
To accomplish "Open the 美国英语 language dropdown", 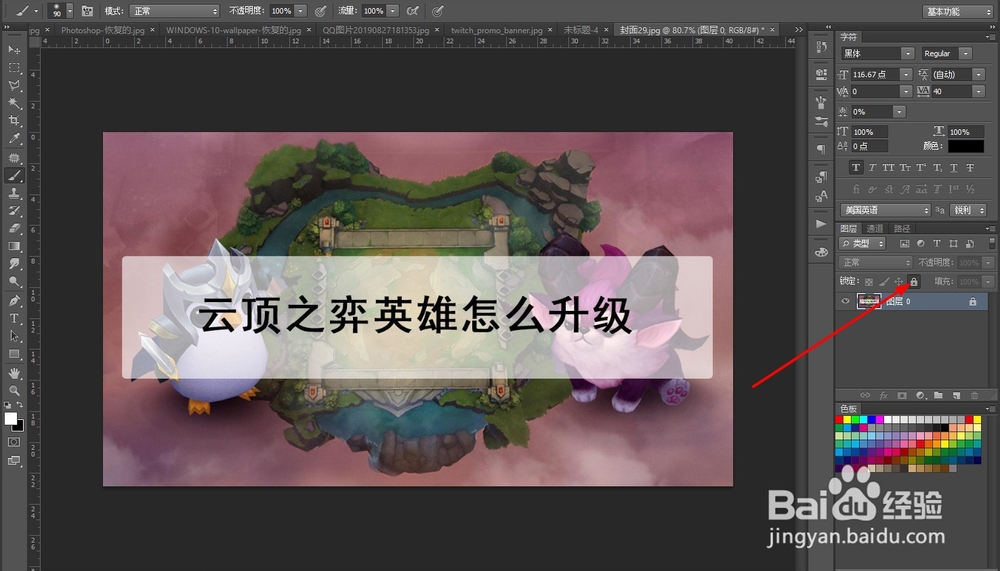I will [x=885, y=210].
